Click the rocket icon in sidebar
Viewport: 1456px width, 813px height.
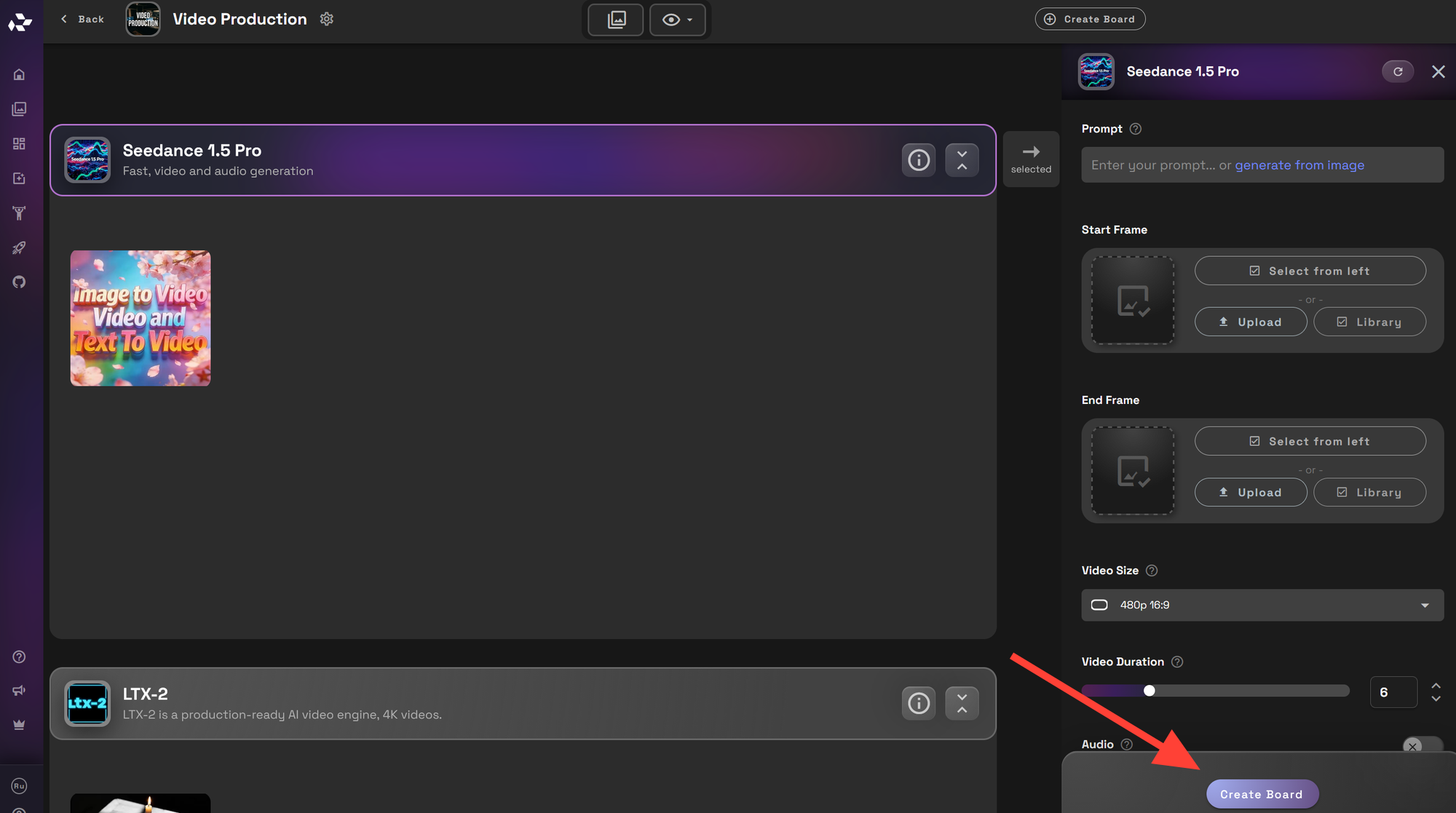coord(20,247)
